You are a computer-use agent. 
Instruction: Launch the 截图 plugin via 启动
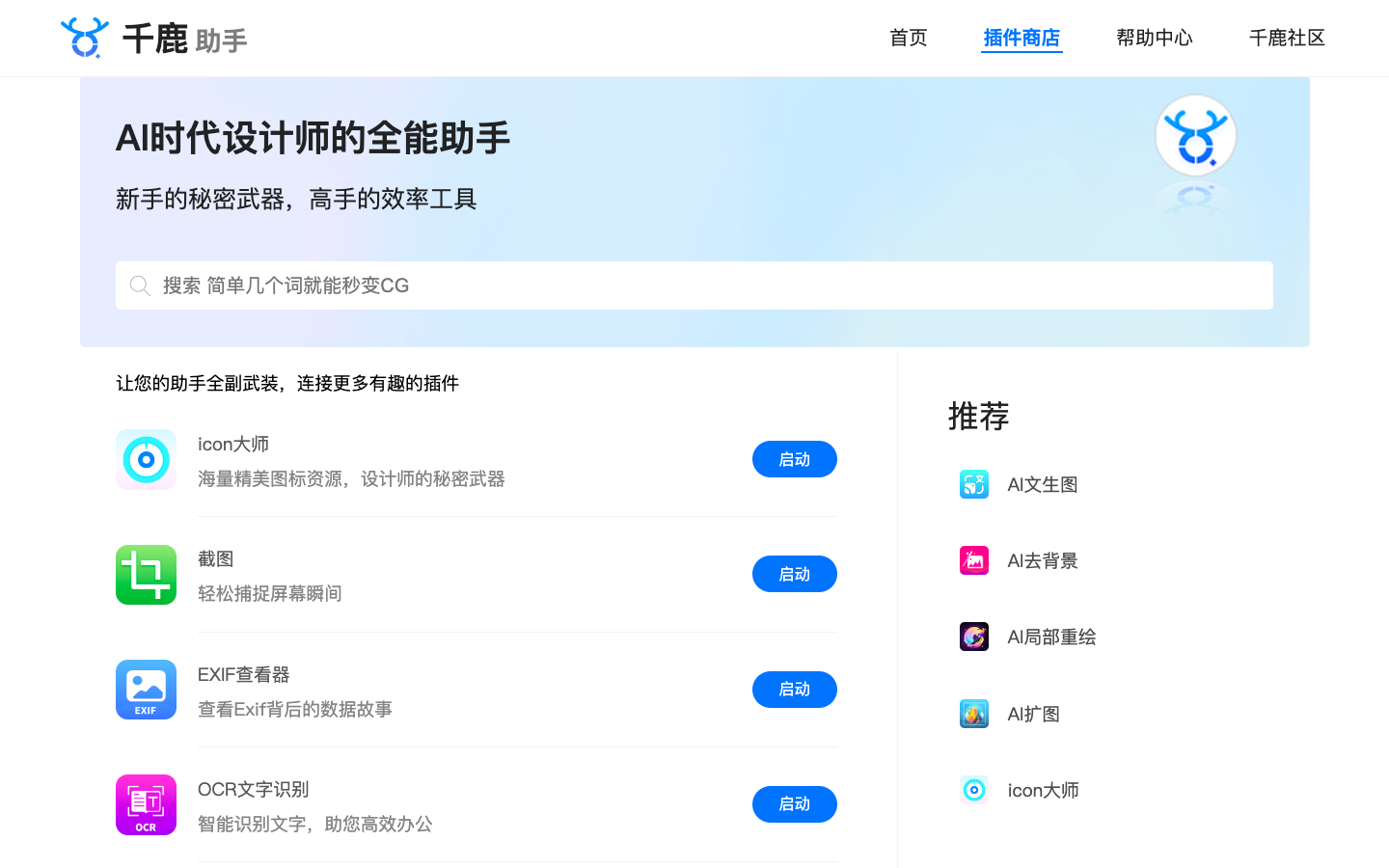(x=794, y=574)
